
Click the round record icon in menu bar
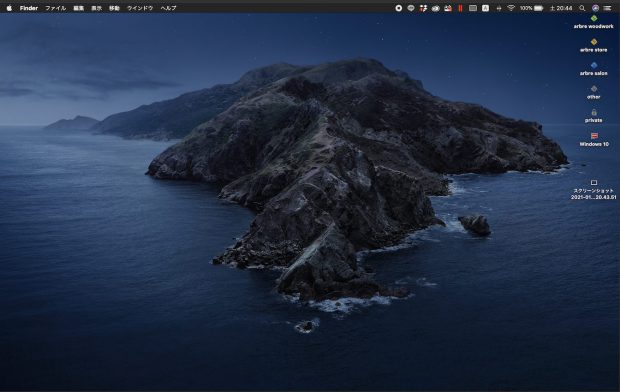(x=399, y=8)
